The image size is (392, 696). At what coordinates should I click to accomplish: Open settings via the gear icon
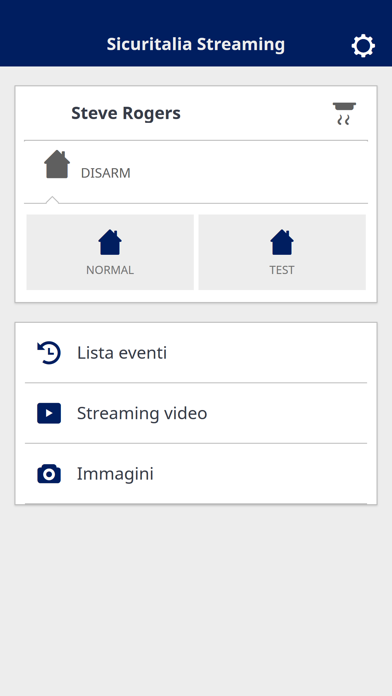[363, 46]
